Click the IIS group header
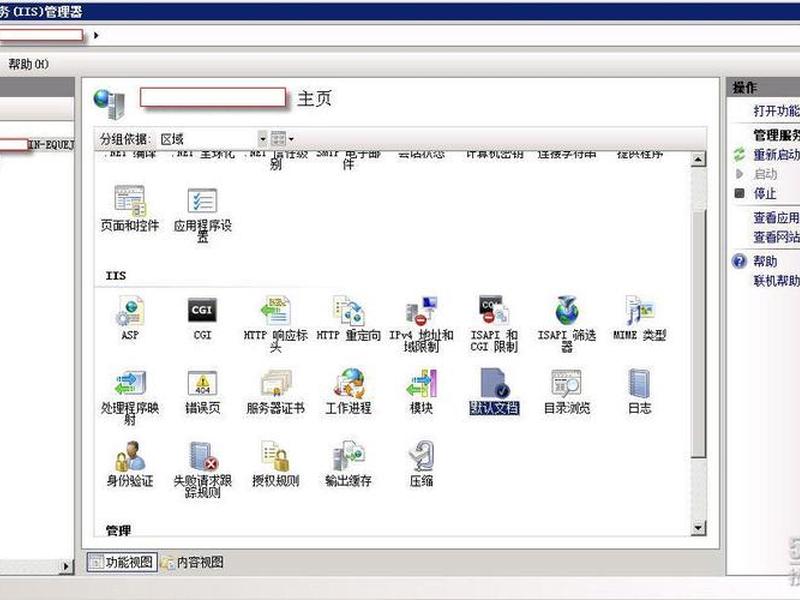Image resolution: width=800 pixels, height=600 pixels. point(116,276)
